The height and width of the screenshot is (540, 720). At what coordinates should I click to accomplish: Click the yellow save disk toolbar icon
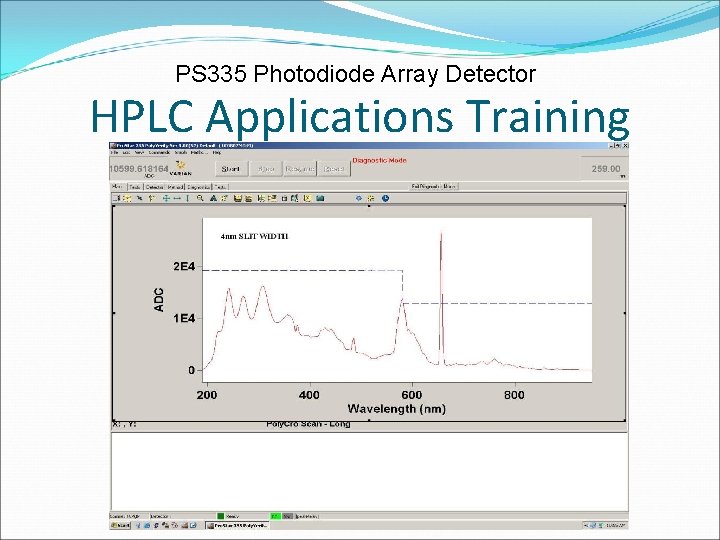tap(237, 198)
